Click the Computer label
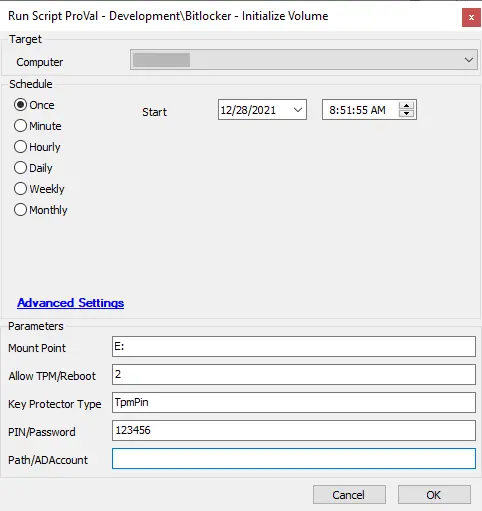 click(40, 62)
